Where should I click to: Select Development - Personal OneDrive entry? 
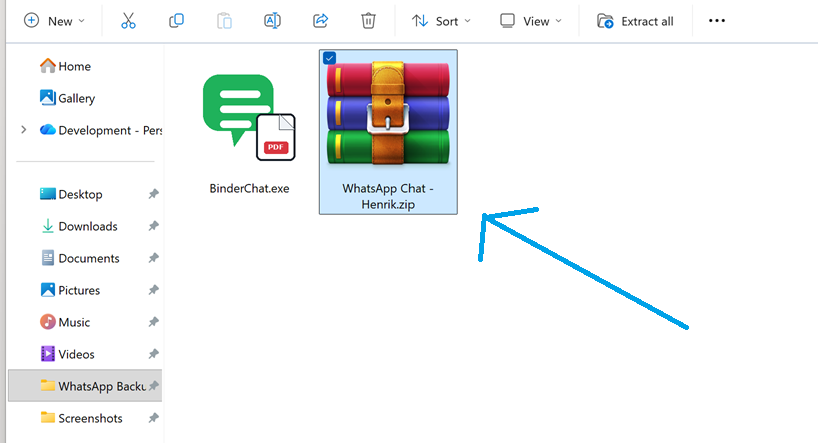pyautogui.click(x=101, y=130)
